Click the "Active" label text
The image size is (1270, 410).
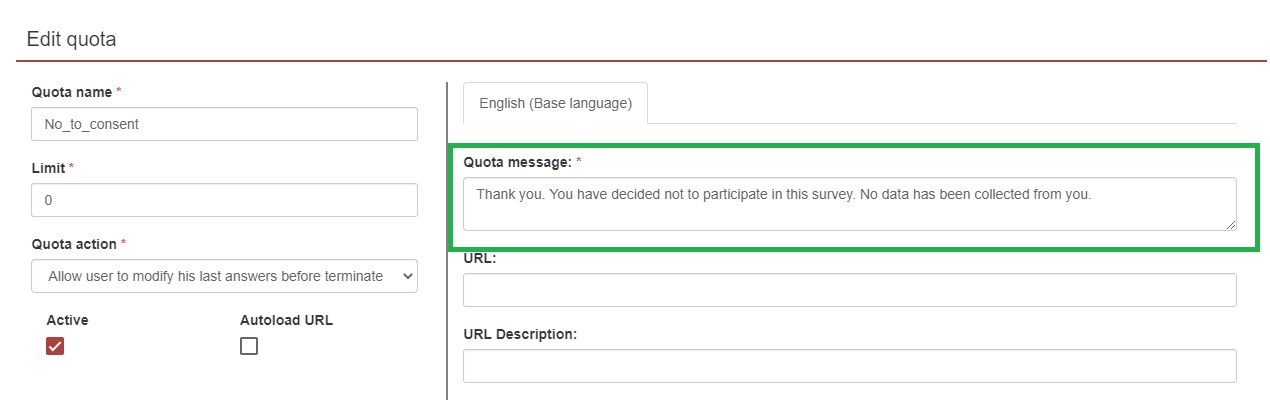pos(67,320)
